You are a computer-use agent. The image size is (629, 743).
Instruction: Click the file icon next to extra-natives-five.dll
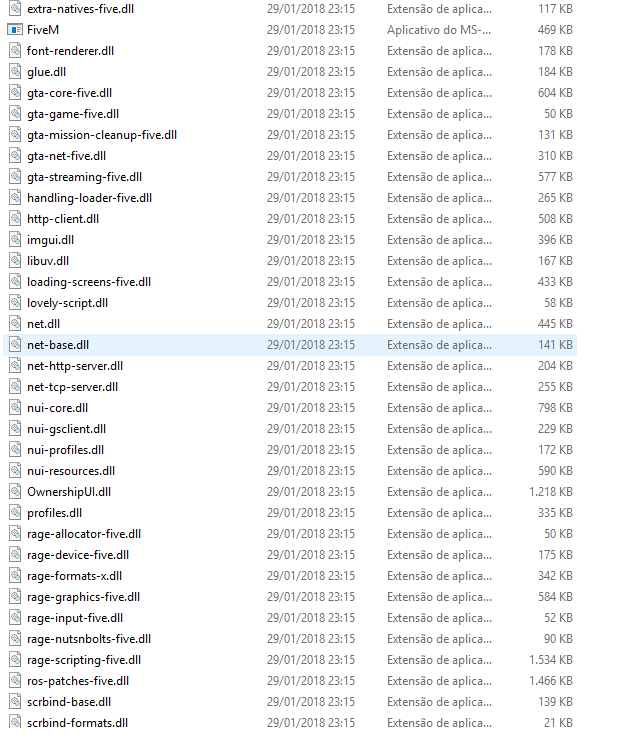[15, 9]
